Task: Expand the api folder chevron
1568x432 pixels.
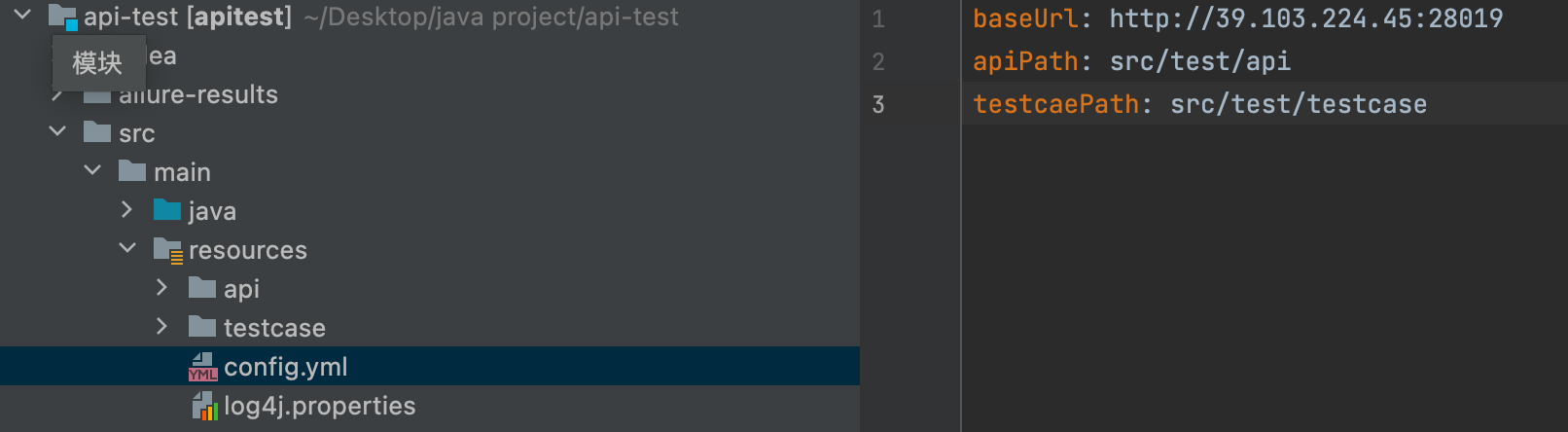Action: click(x=162, y=287)
